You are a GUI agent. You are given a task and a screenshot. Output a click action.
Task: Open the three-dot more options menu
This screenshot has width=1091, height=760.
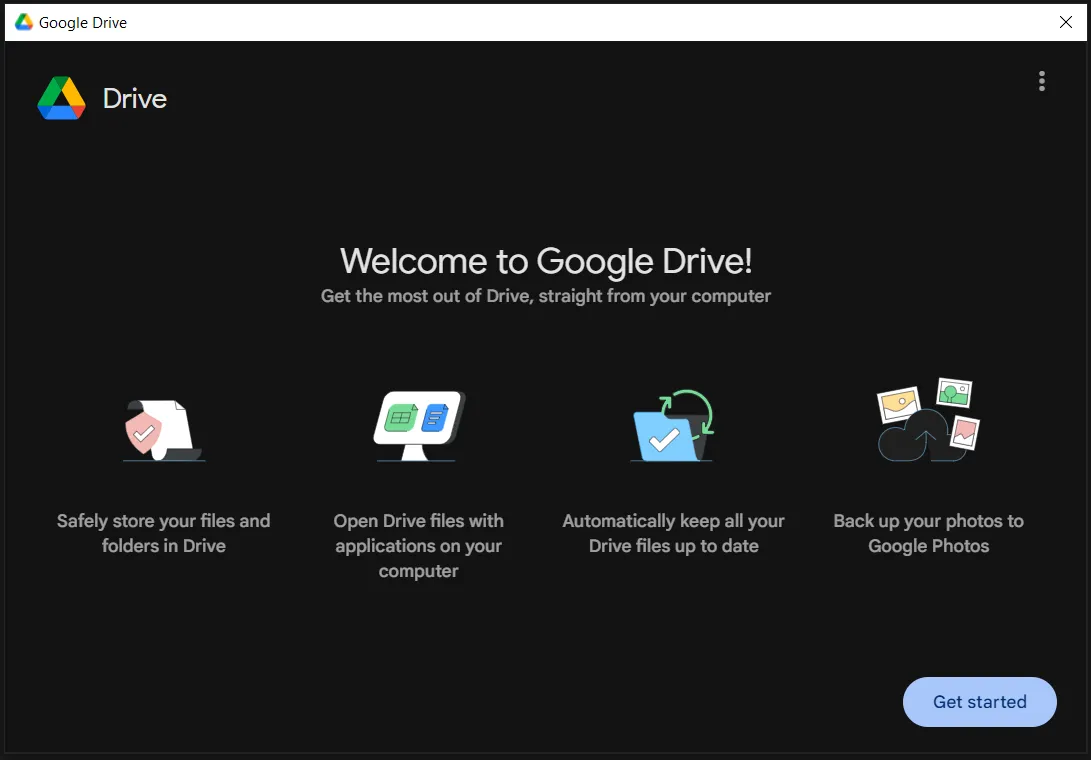point(1041,81)
